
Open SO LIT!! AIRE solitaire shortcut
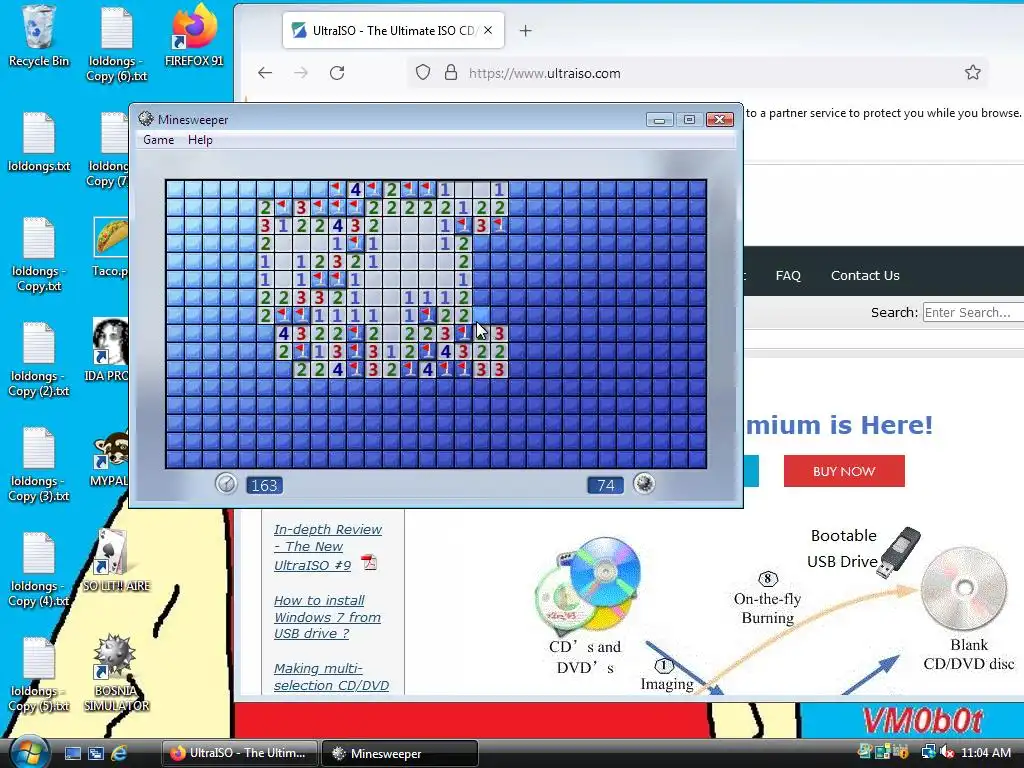point(116,560)
